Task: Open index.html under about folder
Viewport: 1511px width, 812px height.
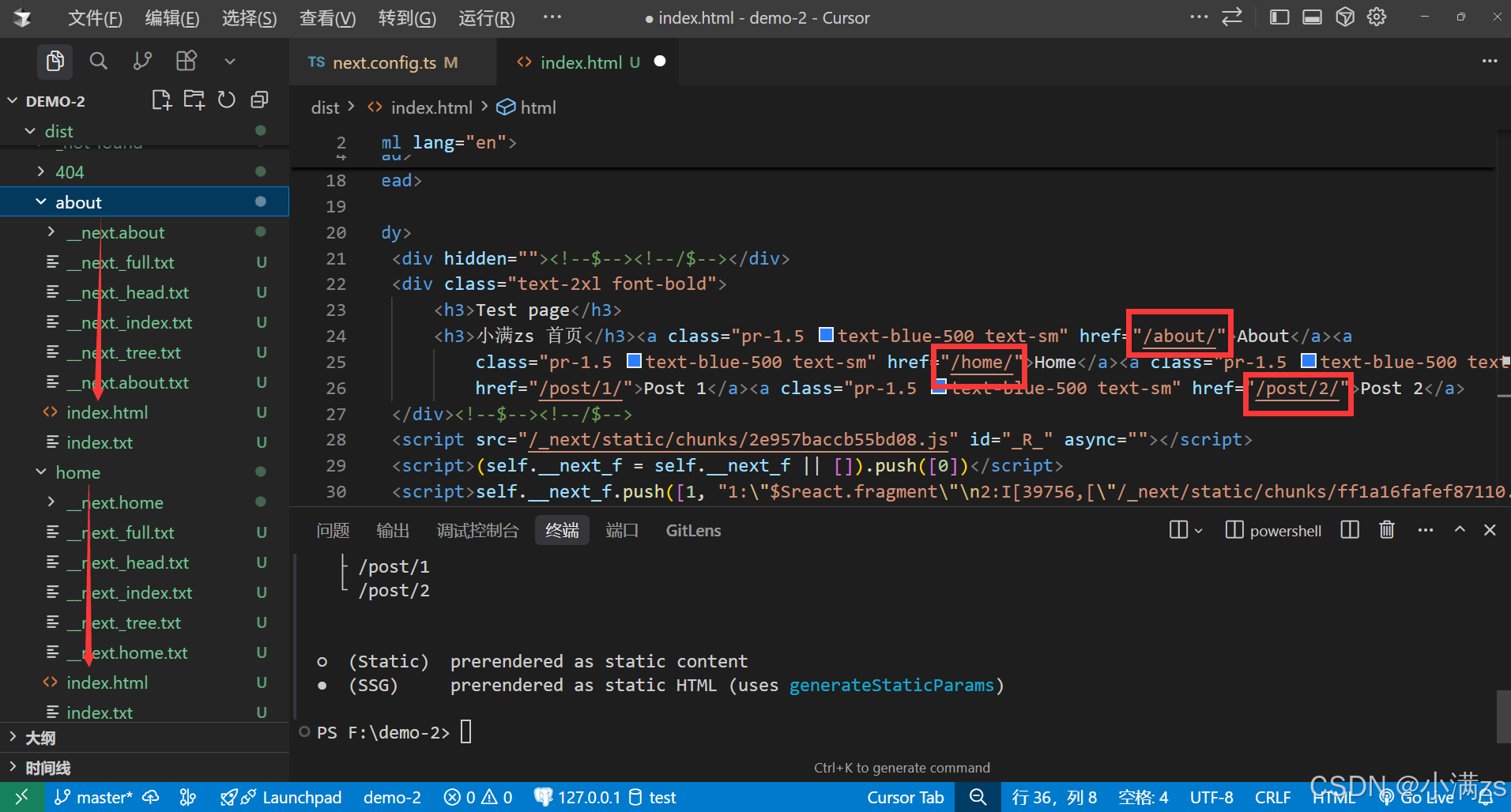Action: coord(107,412)
